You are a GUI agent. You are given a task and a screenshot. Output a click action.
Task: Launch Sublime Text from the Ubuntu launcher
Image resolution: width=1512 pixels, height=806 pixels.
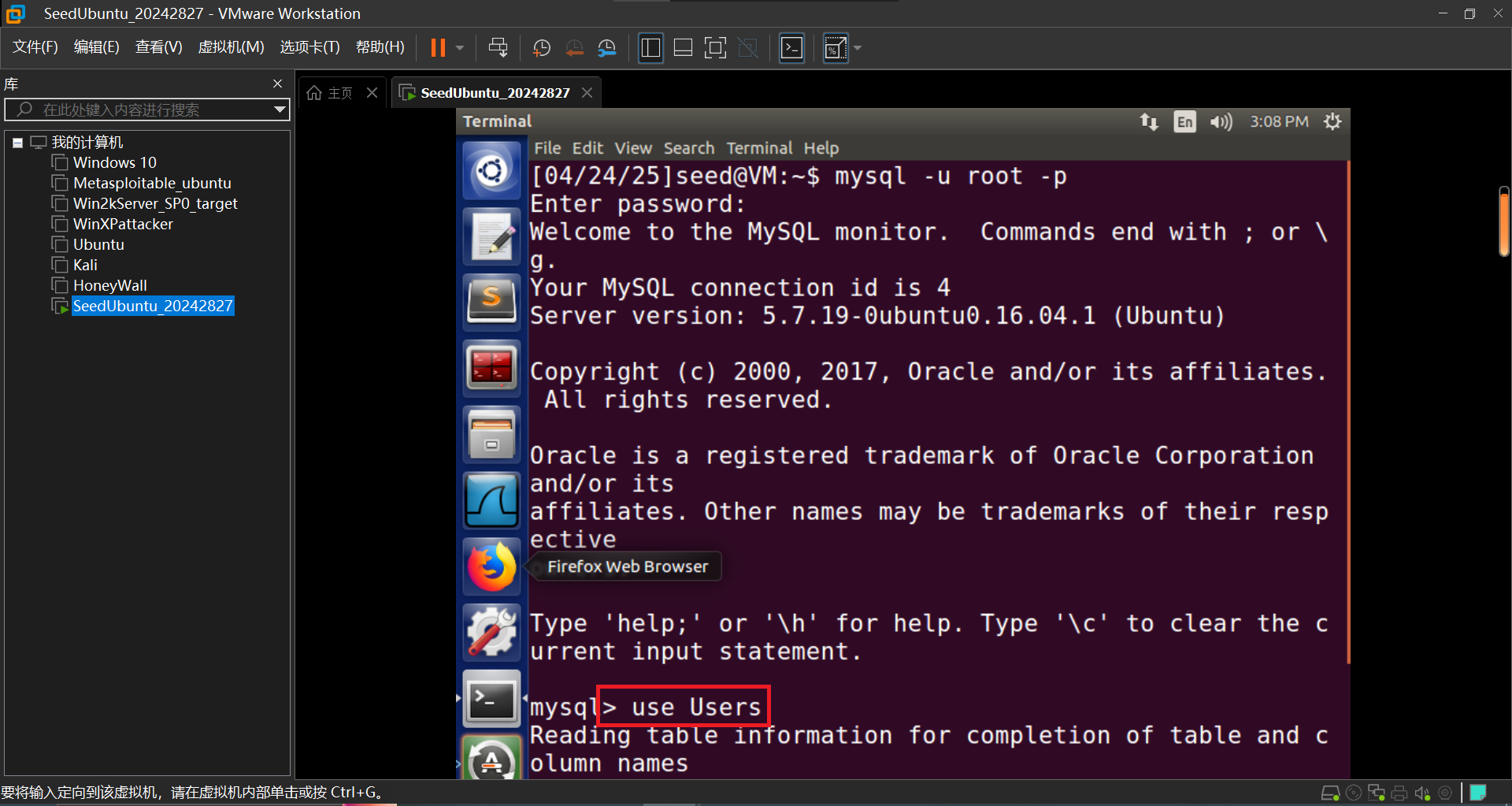click(491, 302)
